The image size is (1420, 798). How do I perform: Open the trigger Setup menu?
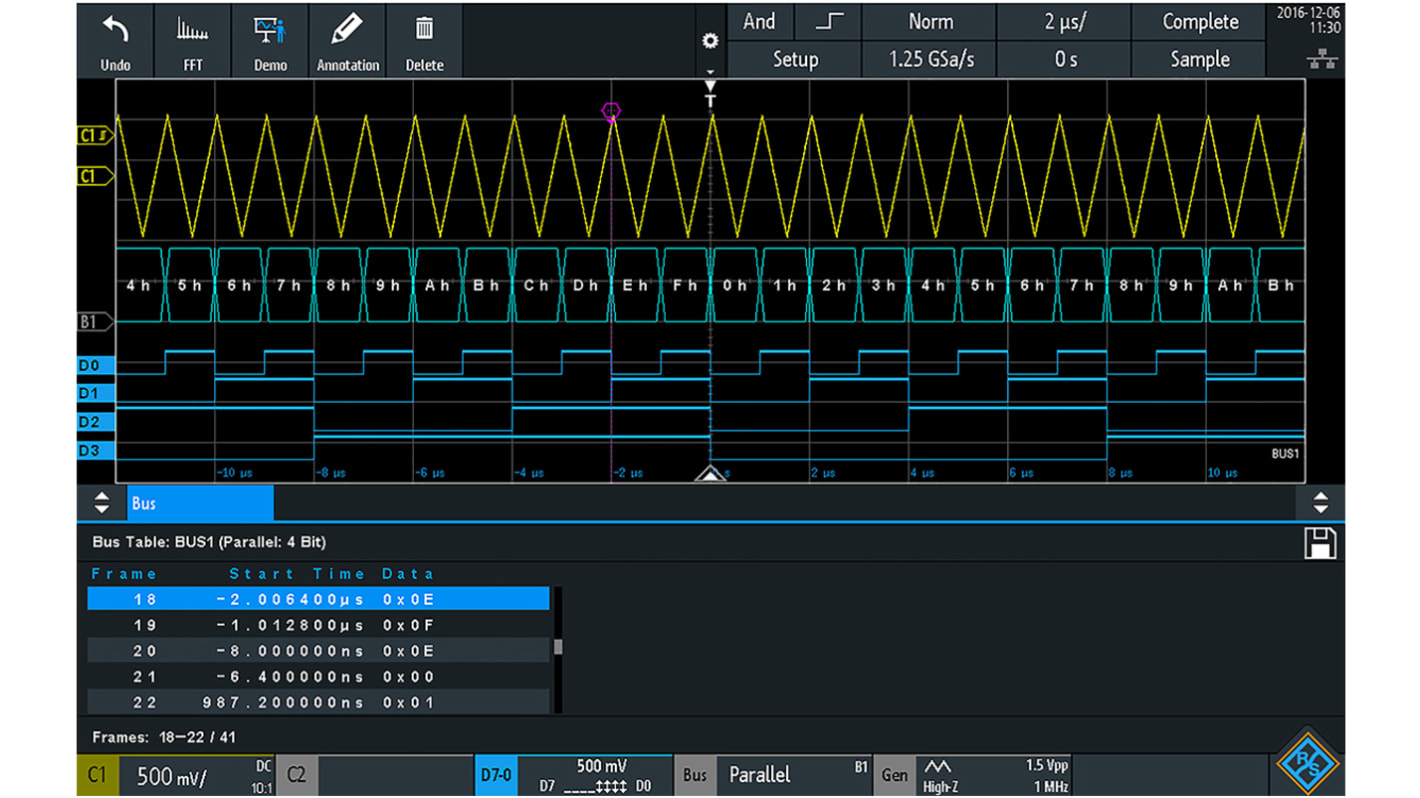[x=794, y=59]
